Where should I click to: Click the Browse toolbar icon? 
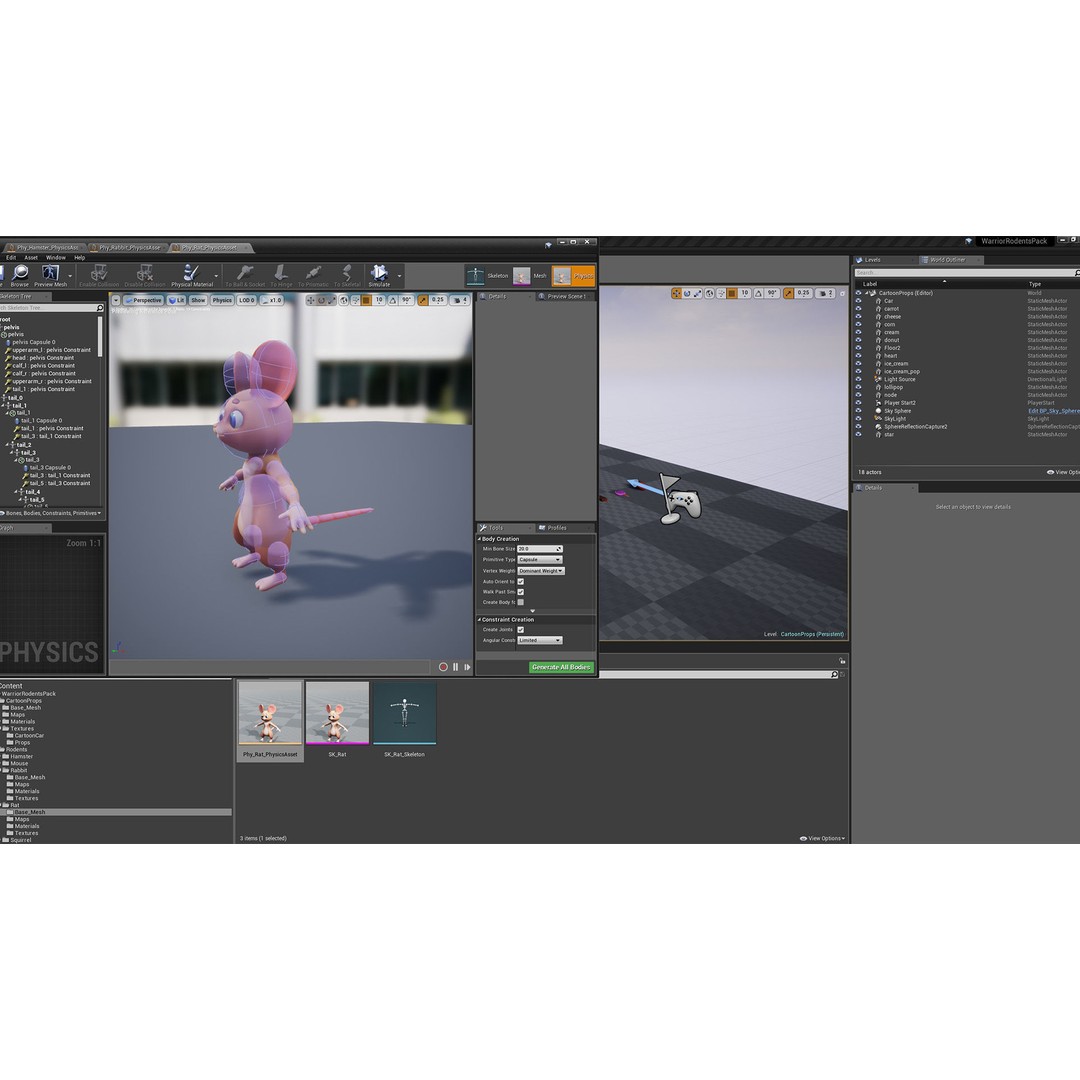(x=20, y=275)
